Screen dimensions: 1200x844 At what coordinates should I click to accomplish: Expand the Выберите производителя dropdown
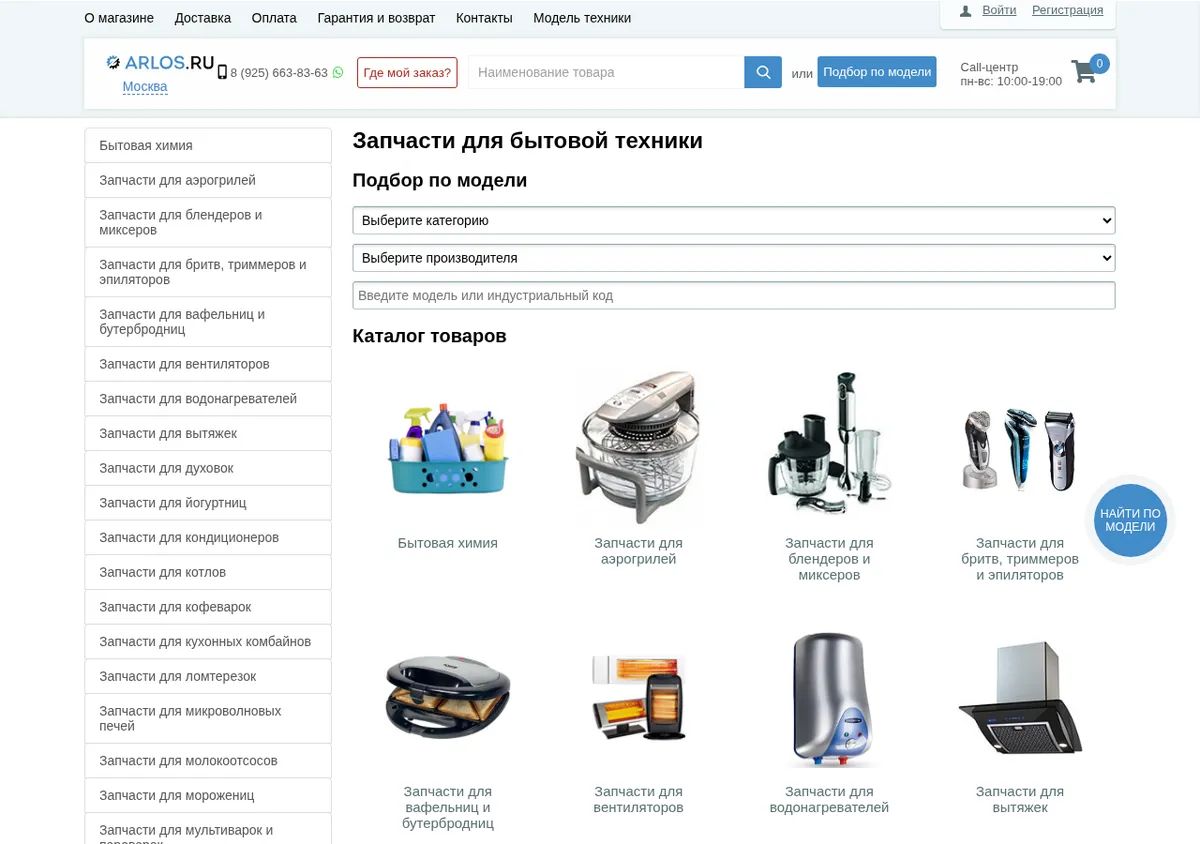(734, 258)
